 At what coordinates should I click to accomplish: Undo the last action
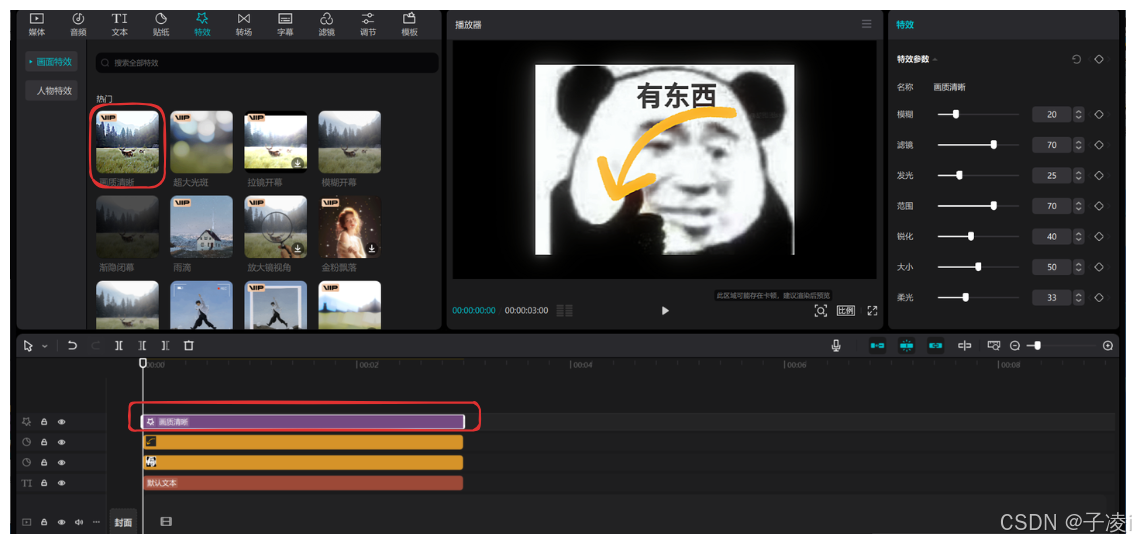coord(72,346)
